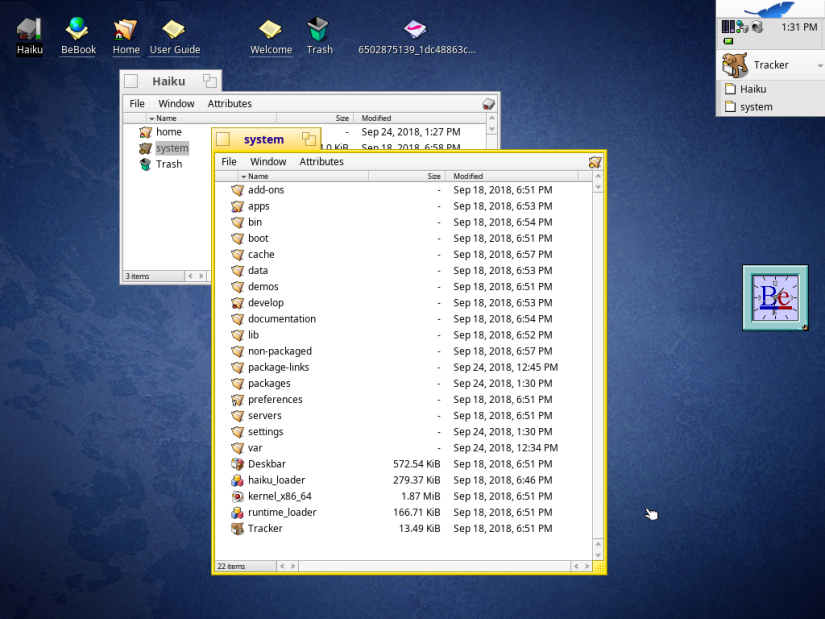This screenshot has width=825, height=619.
Task: Select the demos folder row
Action: 404,287
